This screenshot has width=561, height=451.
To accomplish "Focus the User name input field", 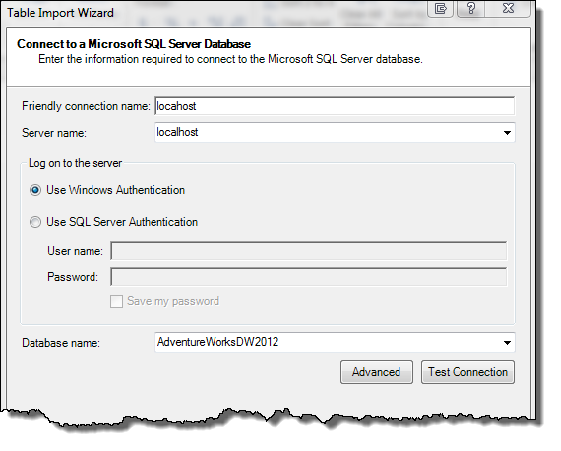I will point(308,251).
